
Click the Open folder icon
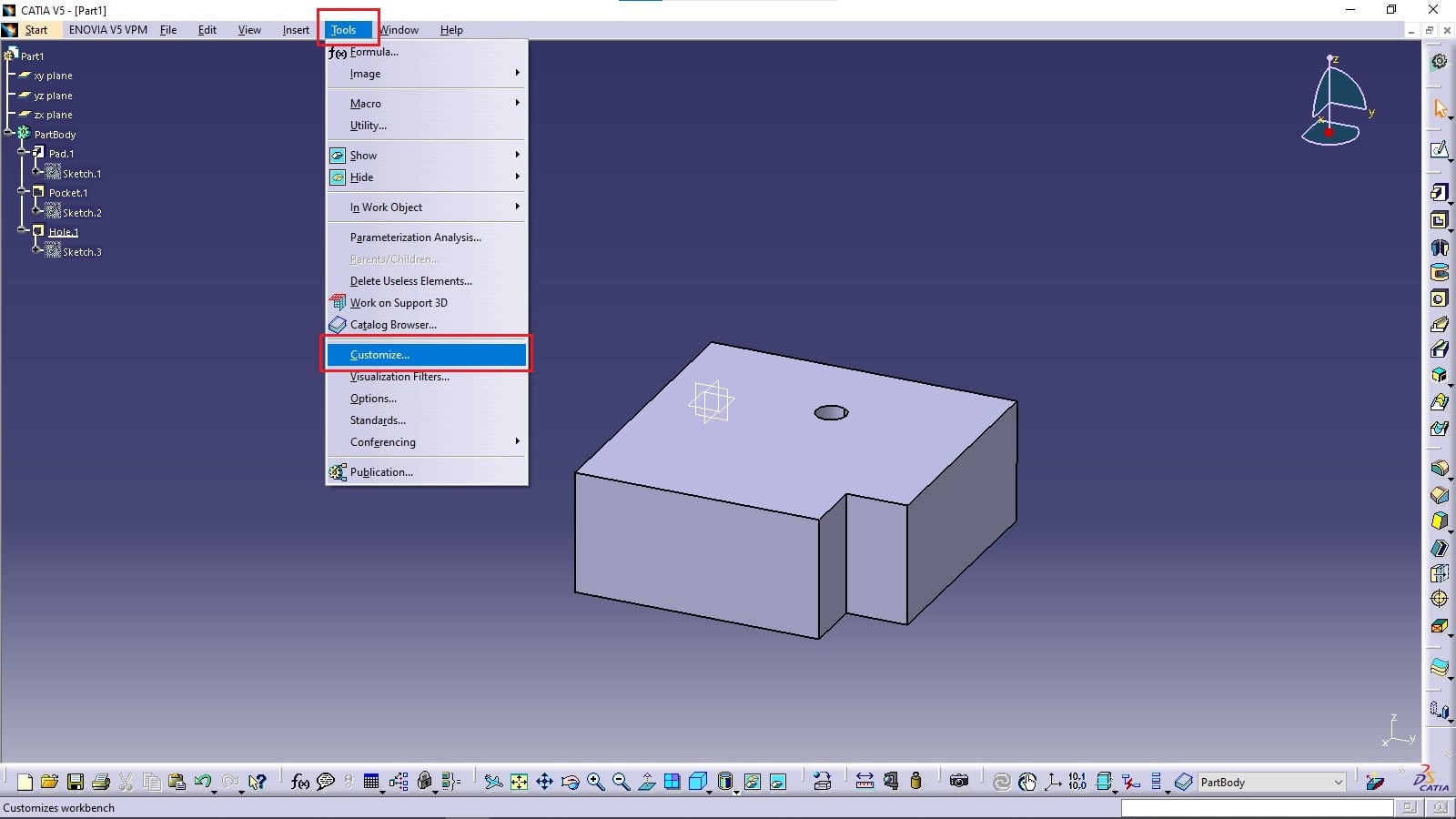point(49,782)
